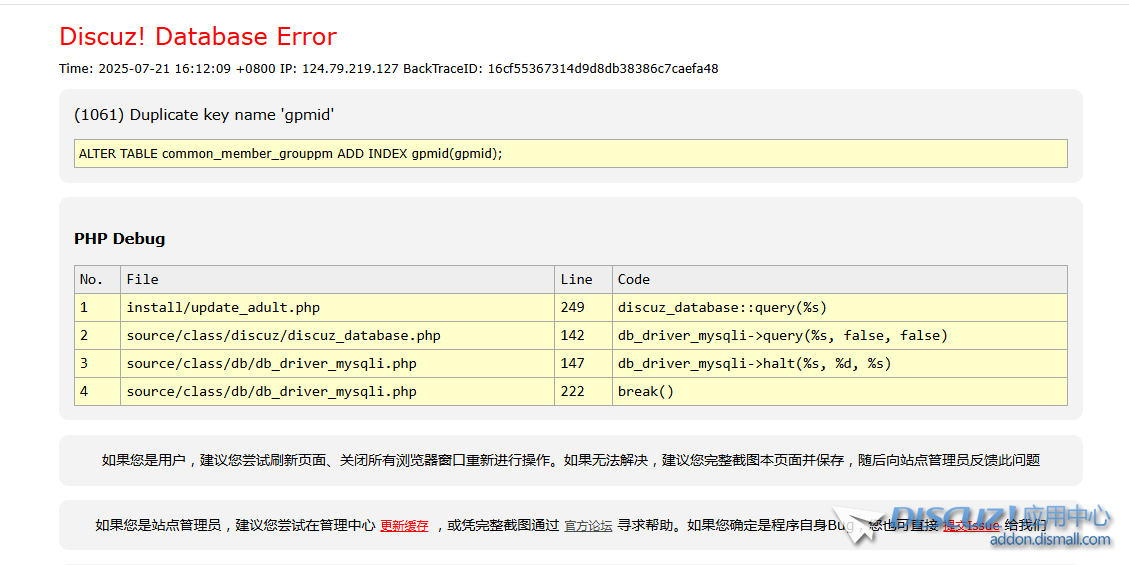The width and height of the screenshot is (1129, 565).
Task: Select line number 249 cell
Action: (x=583, y=307)
